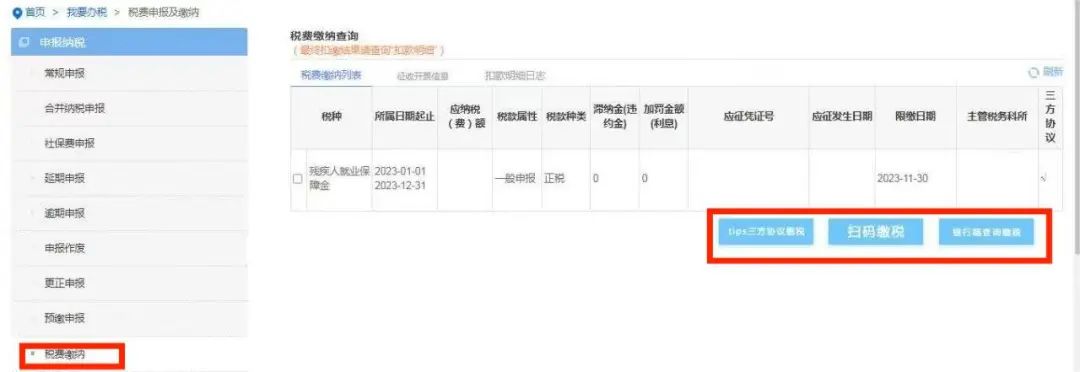Click the 应纳税(费)额 column header
This screenshot has height=372, width=1080.
point(465,117)
